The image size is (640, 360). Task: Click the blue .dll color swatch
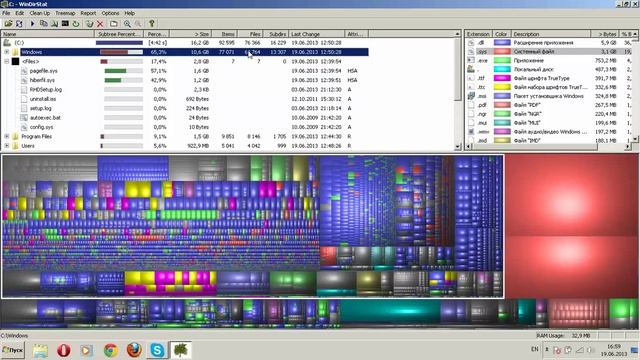(502, 42)
